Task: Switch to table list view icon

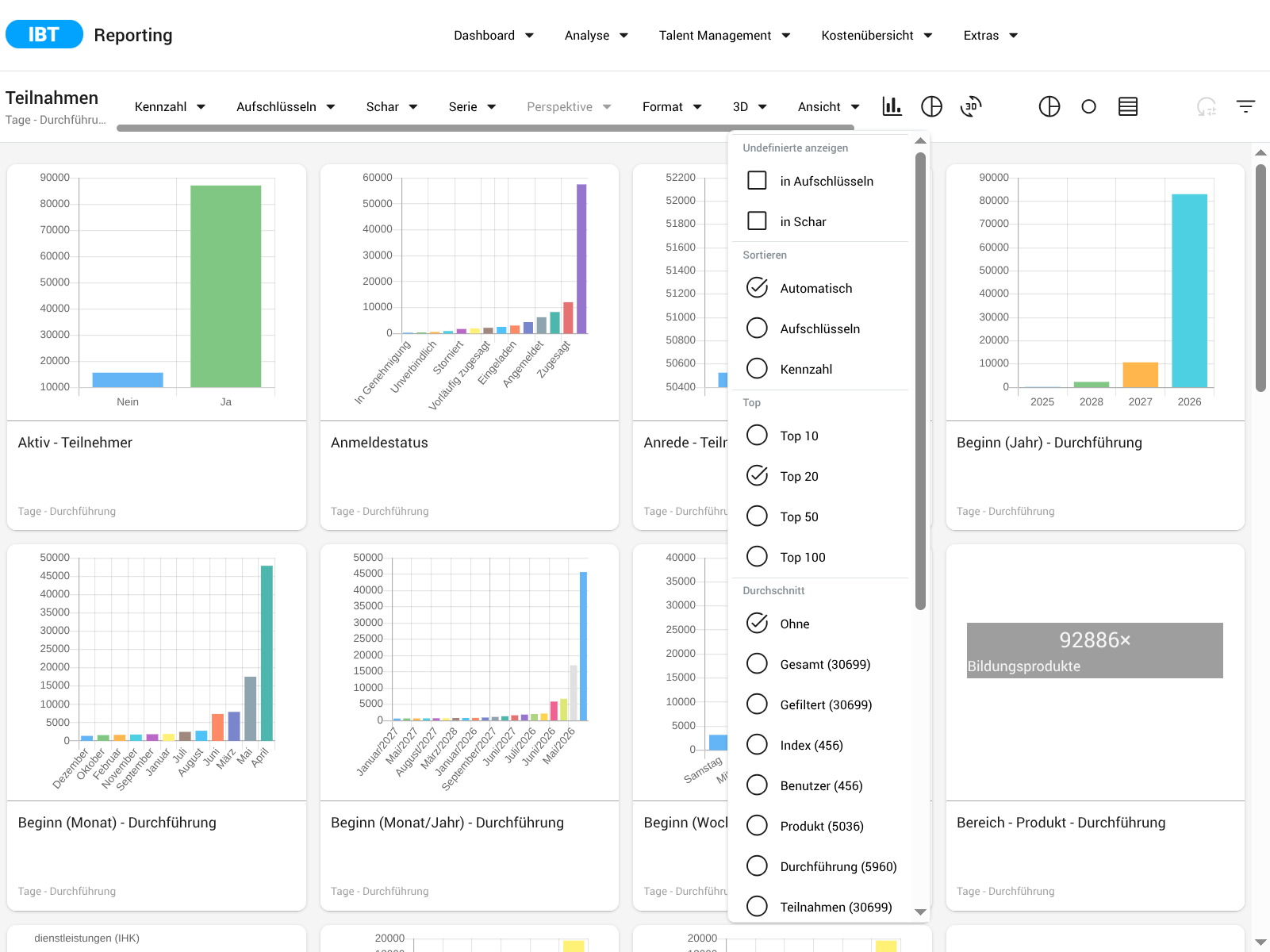Action: click(1128, 106)
